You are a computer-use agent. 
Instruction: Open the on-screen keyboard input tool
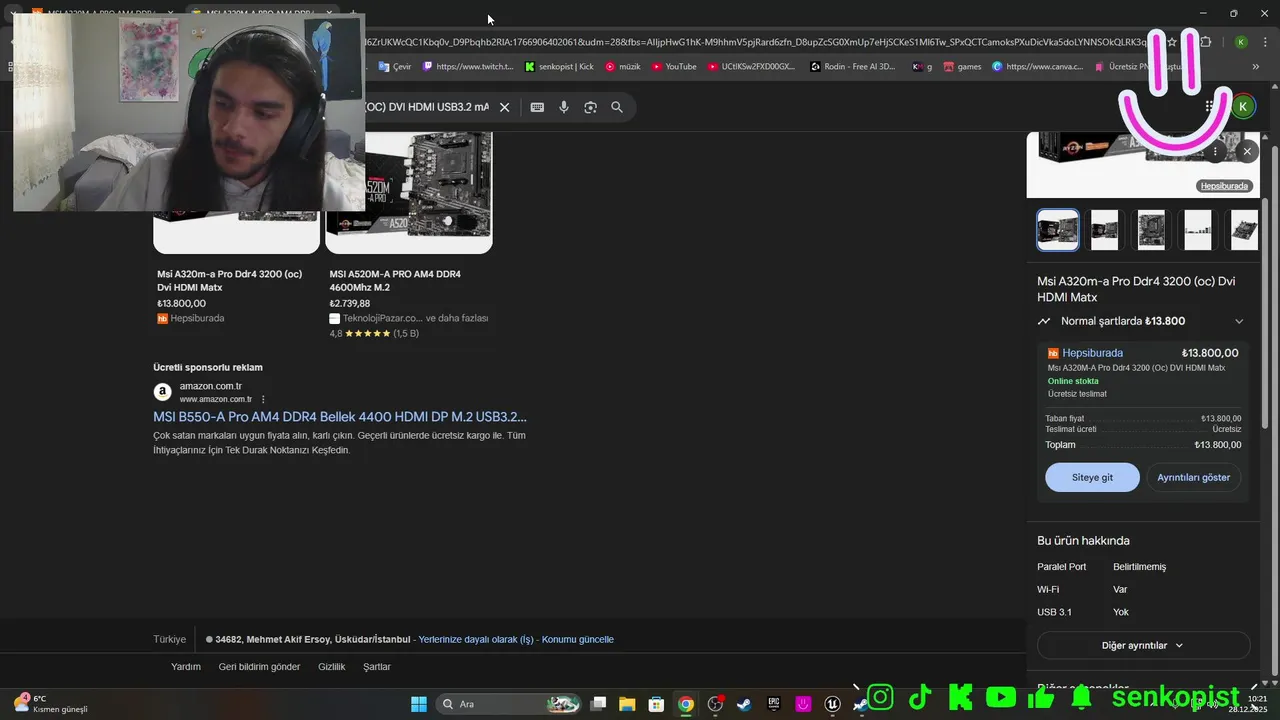537,107
